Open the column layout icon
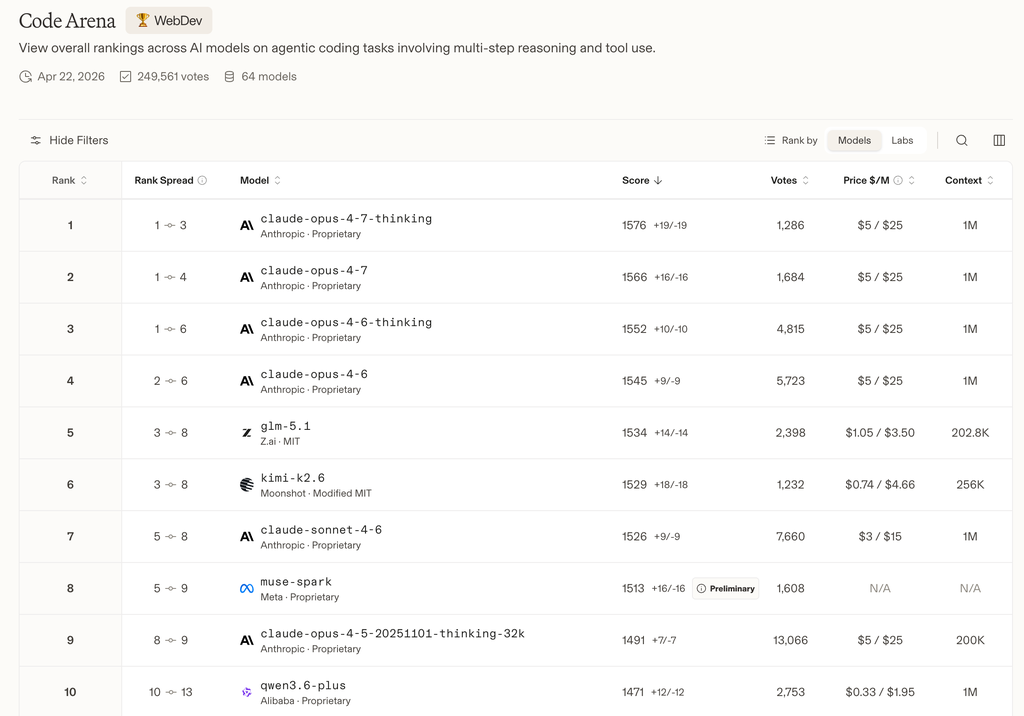Image resolution: width=1024 pixels, height=716 pixels. click(999, 141)
